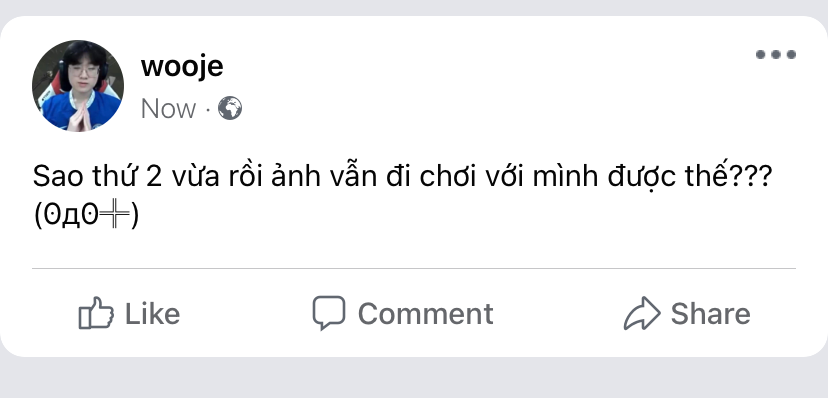Click the gray background below the post card
Screen dimensions: 828x398
tap(414, 378)
